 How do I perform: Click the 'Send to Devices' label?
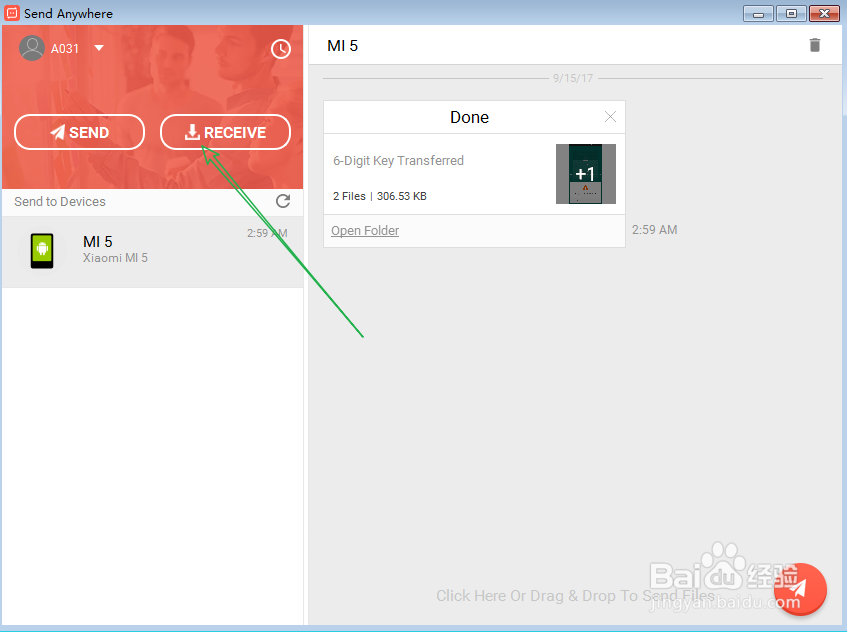click(x=60, y=201)
